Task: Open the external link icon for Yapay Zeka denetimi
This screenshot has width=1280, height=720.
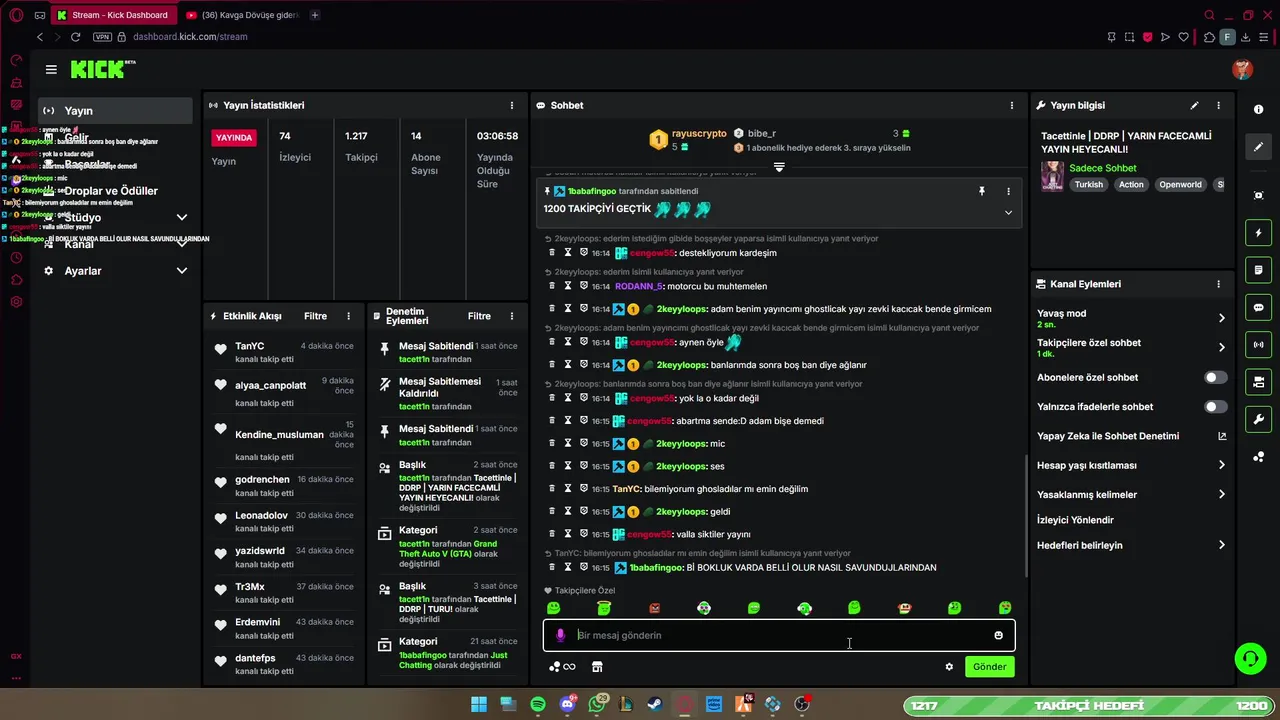Action: pos(1221,436)
